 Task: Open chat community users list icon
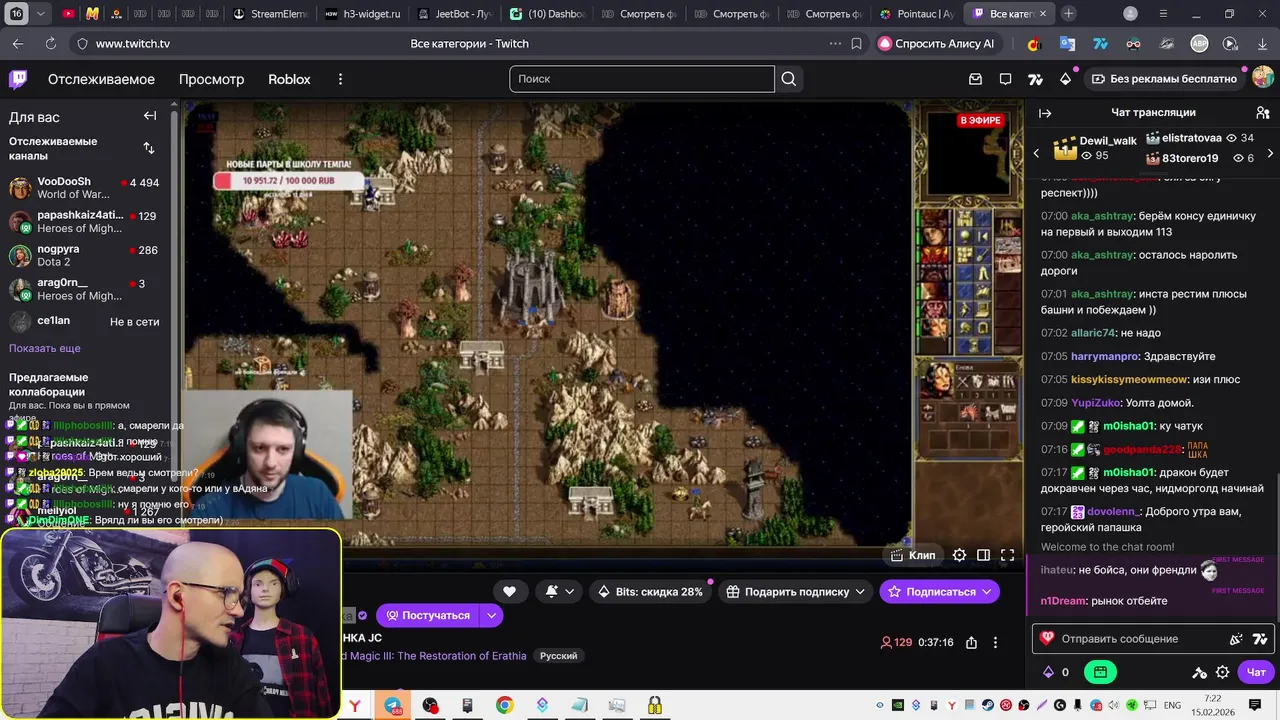1263,113
